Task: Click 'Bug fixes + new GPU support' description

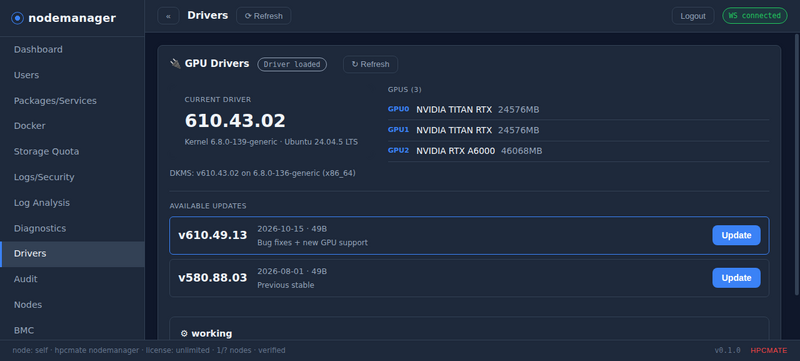Action: (312, 242)
